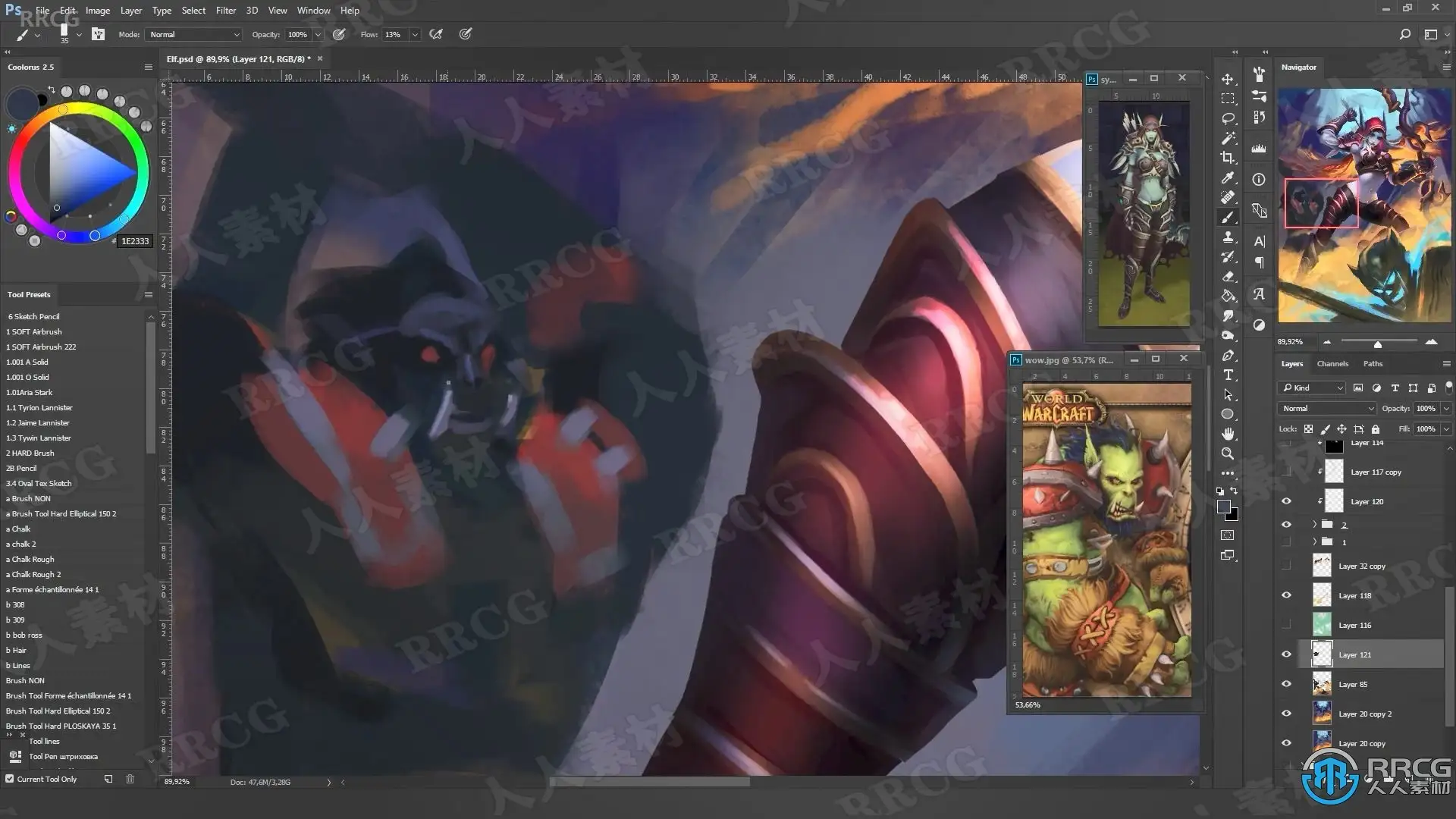Open the Histogram panel icon
This screenshot has width=1456, height=819.
click(x=1259, y=149)
